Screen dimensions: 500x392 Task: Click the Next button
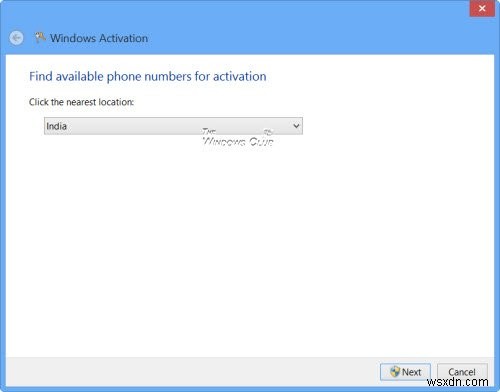(x=405, y=372)
